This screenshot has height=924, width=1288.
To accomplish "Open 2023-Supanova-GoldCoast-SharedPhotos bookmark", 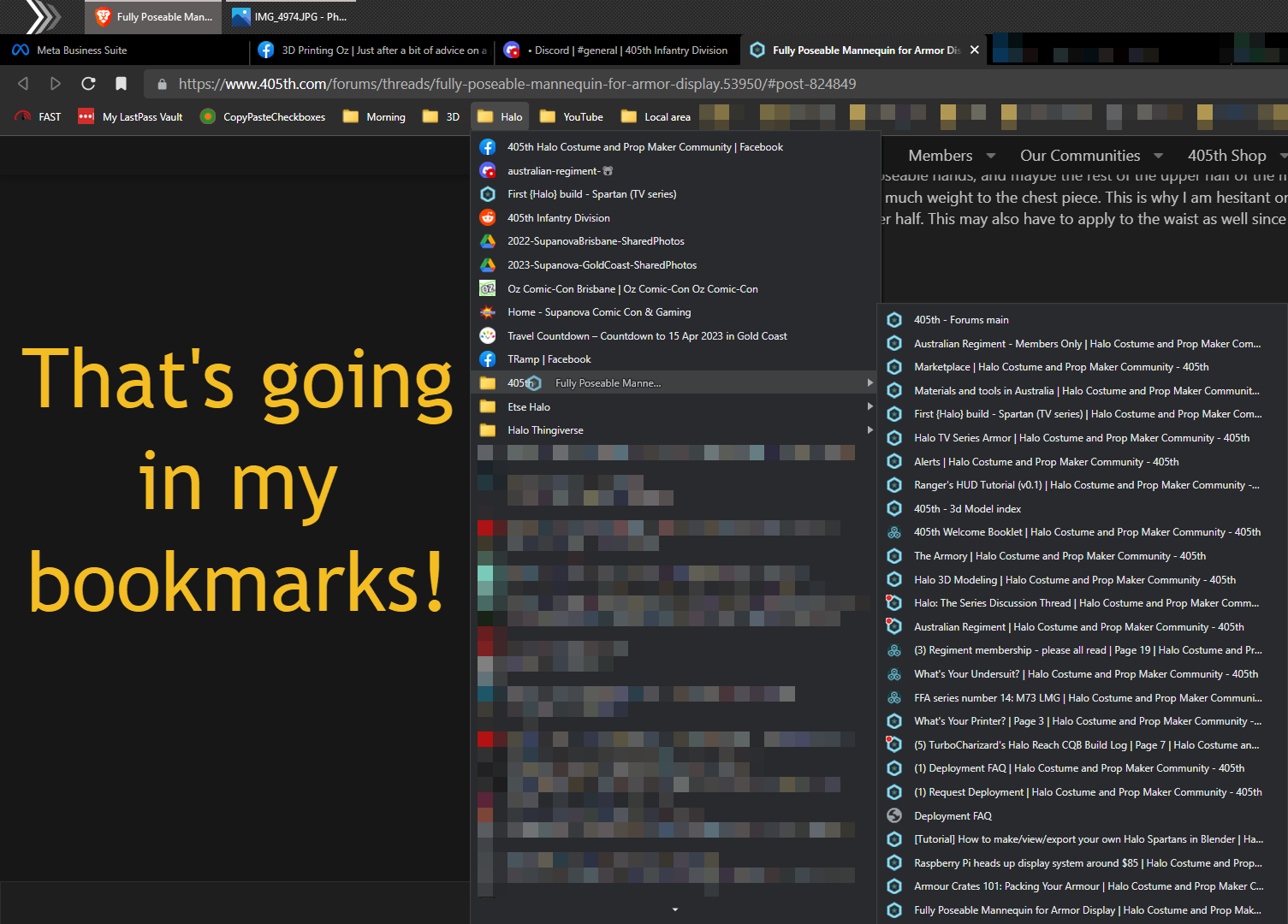I will (676, 265).
